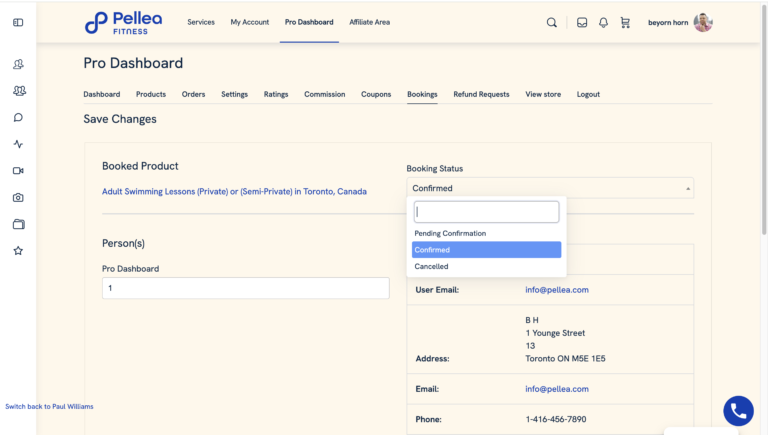Switch to the Coupons tab
This screenshot has width=768, height=435.
click(x=376, y=94)
